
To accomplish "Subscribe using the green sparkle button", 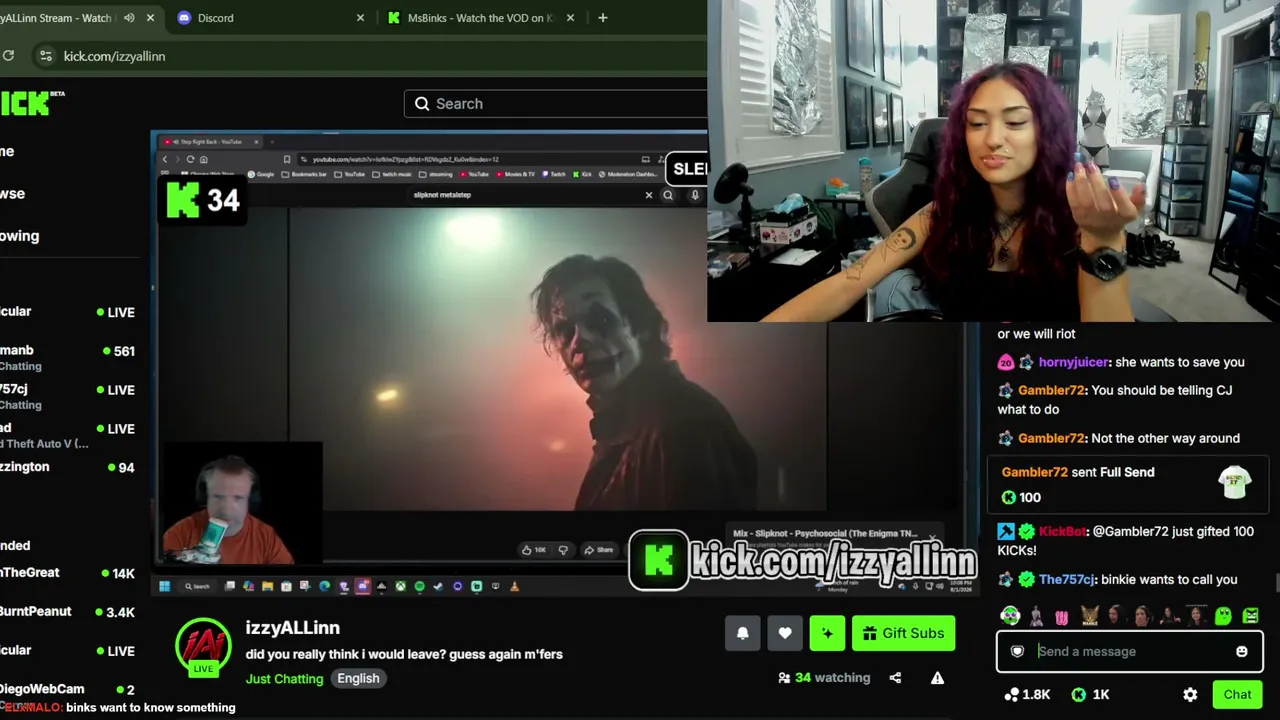I will coord(827,633).
